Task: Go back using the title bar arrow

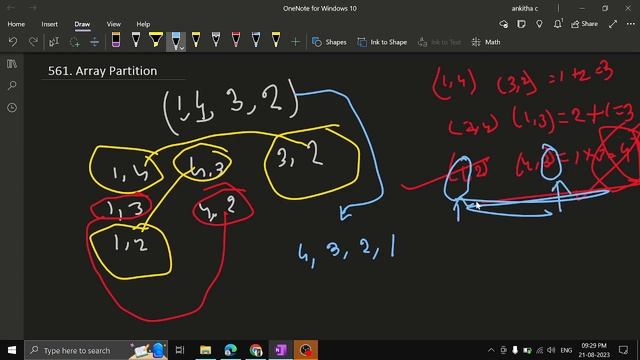Action: click(11, 8)
